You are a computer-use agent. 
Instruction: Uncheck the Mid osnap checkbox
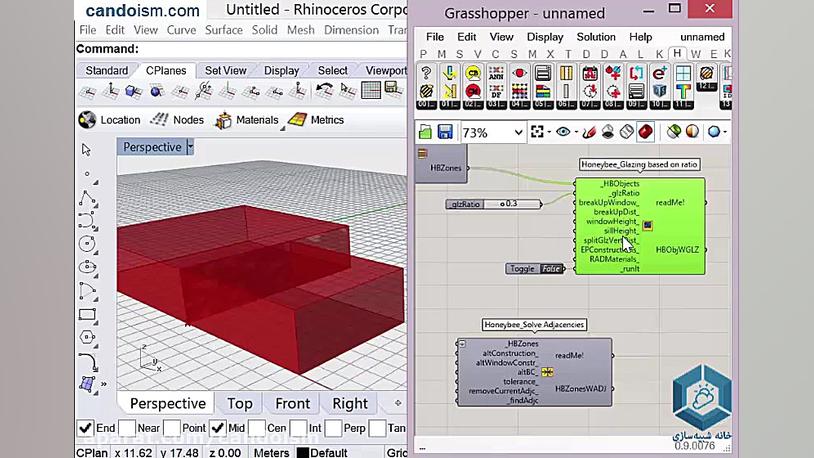(217, 428)
